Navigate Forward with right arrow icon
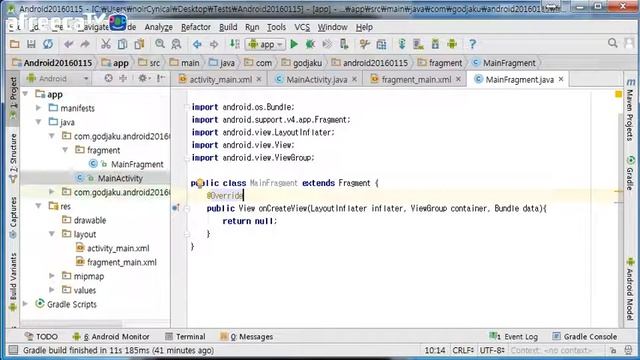Screen dimensions: 640x360 coord(214,44)
